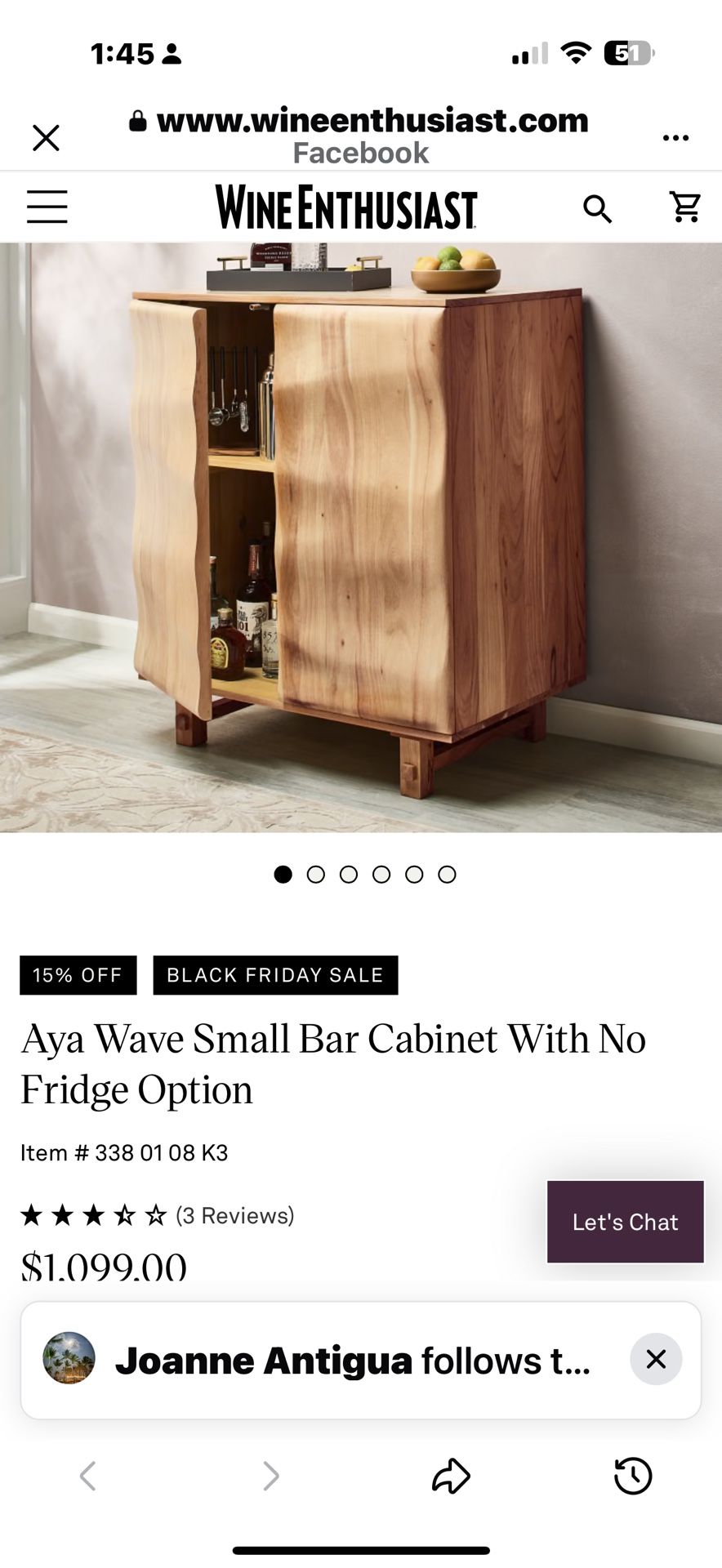Select the last image carousel dot
722x1568 pixels.
[x=447, y=875]
